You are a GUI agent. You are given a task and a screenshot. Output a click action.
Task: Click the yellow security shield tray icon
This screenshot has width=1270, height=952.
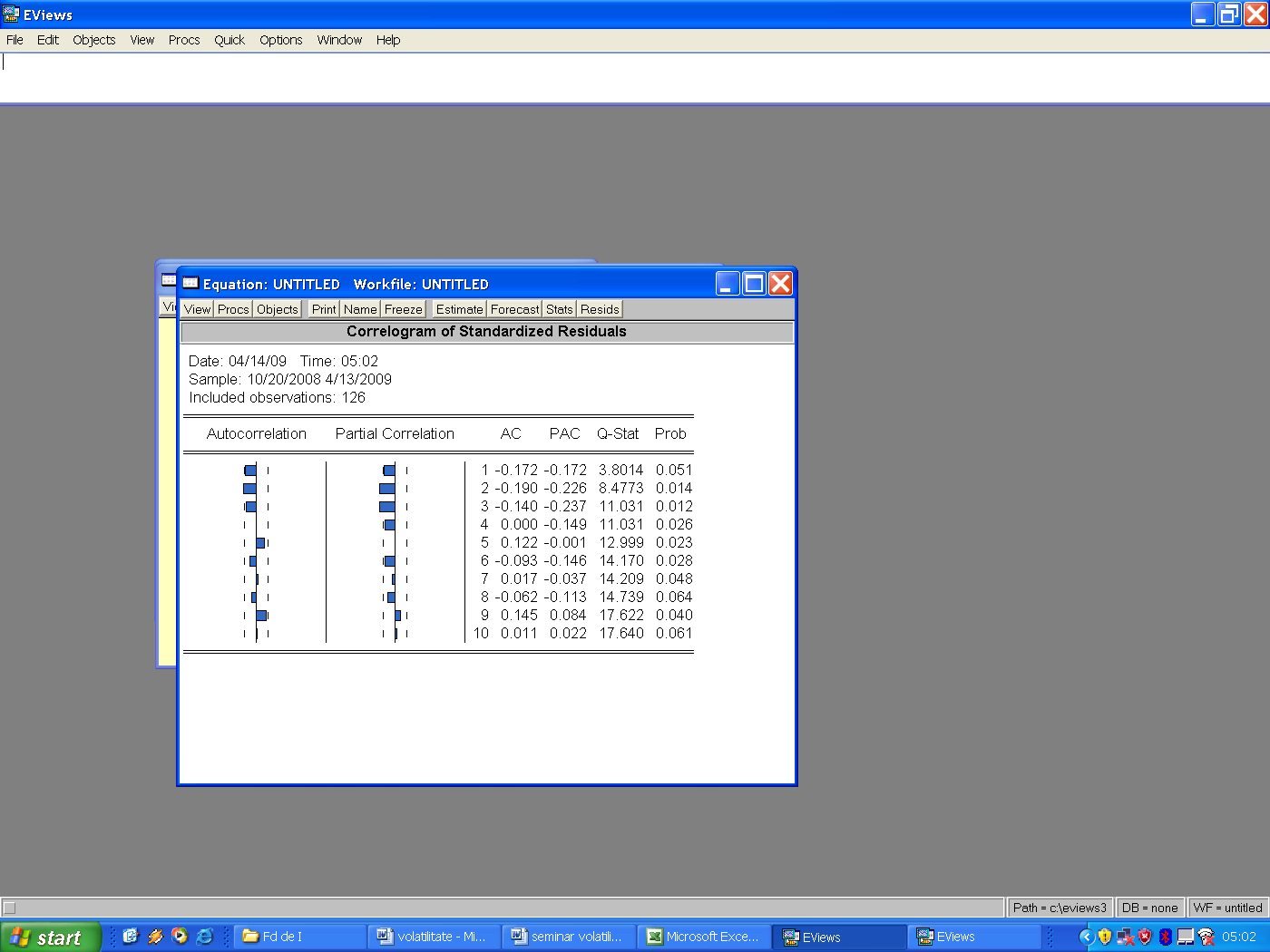(x=1105, y=937)
